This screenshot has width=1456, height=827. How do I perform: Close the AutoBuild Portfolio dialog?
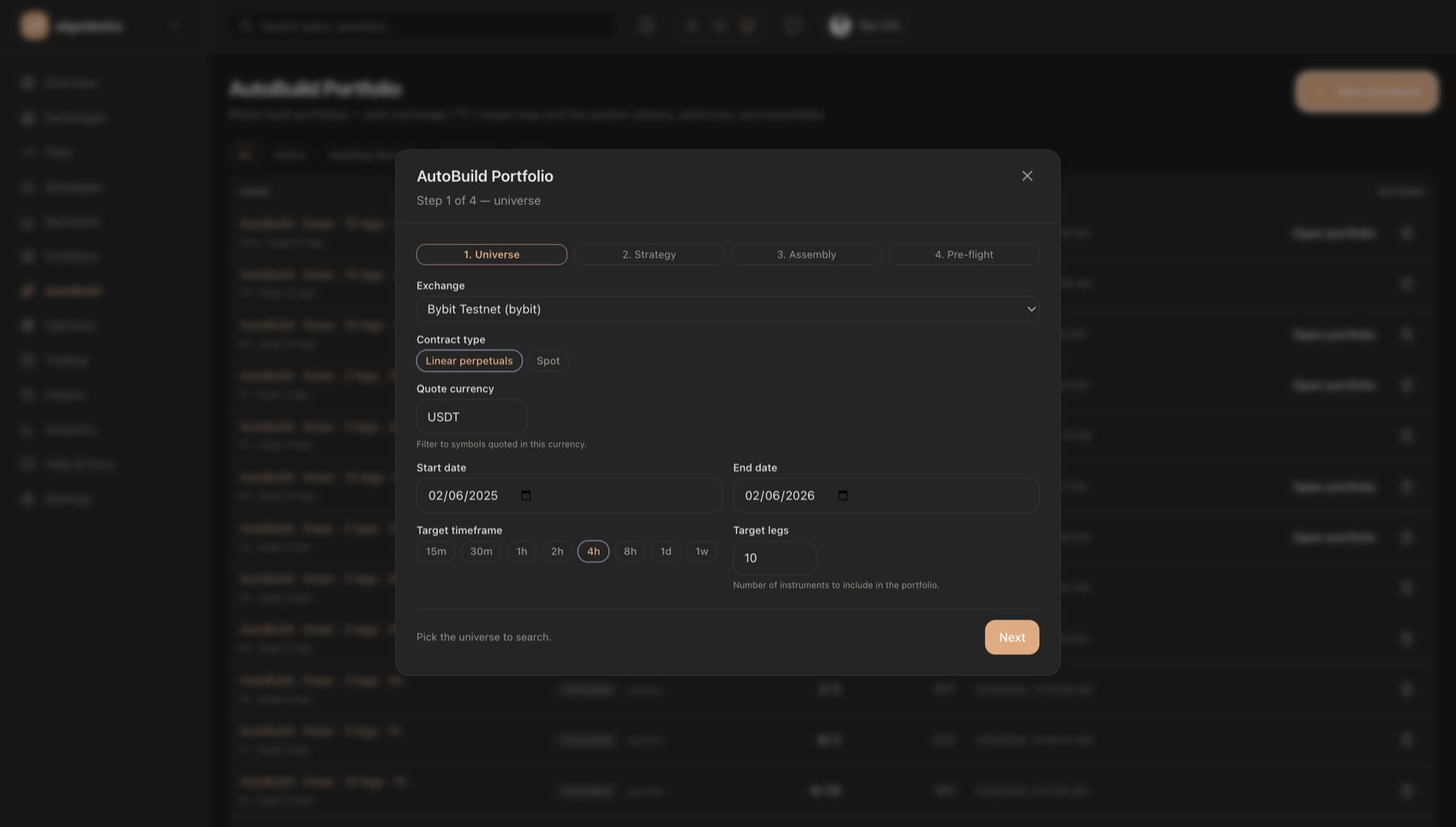[x=1026, y=176]
